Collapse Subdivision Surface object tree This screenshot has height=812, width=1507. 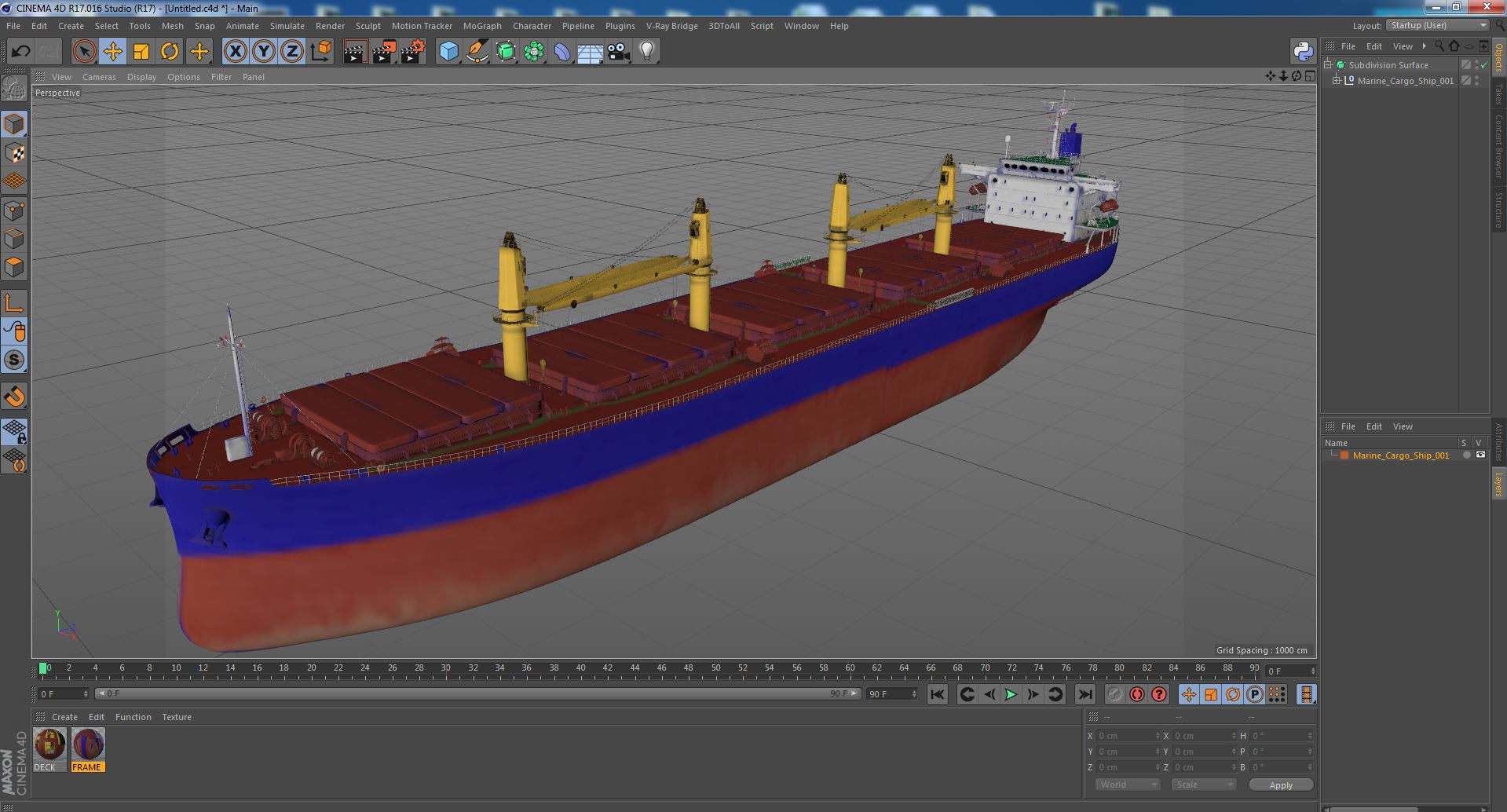click(1328, 64)
